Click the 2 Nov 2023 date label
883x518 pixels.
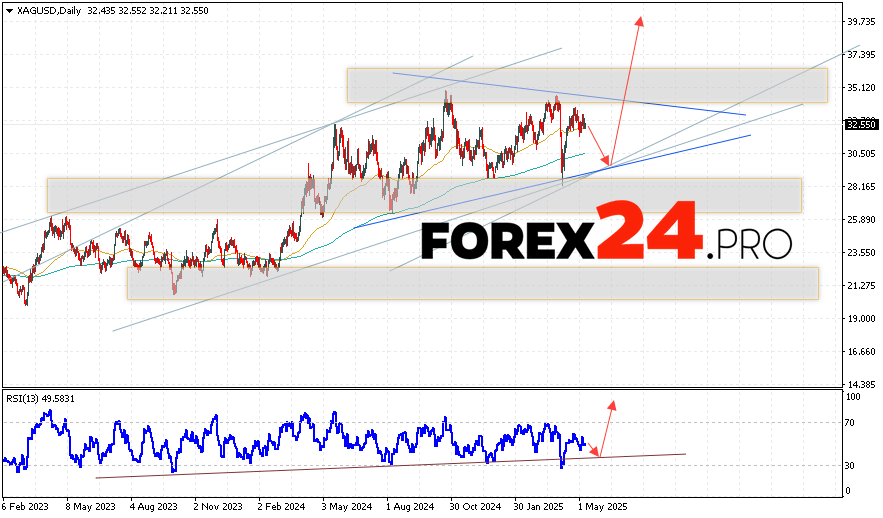pos(218,507)
